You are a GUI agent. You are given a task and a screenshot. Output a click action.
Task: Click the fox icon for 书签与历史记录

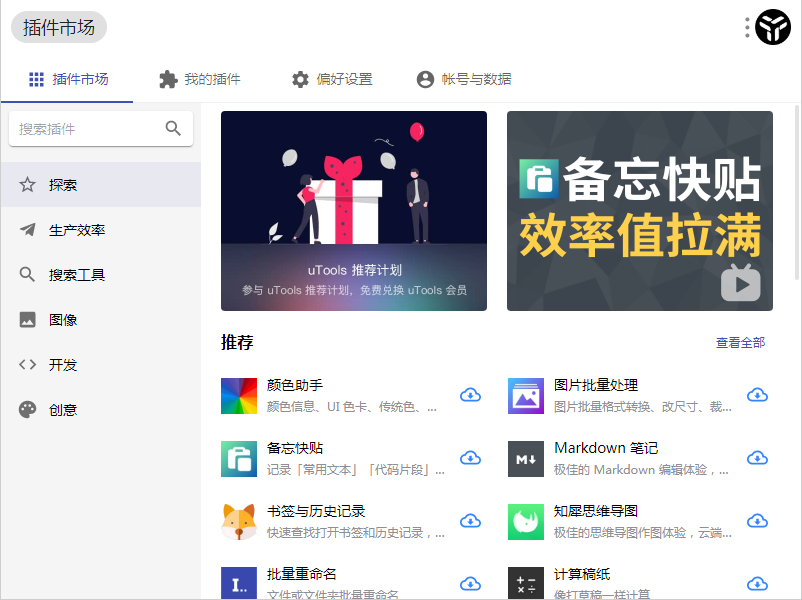point(239,522)
